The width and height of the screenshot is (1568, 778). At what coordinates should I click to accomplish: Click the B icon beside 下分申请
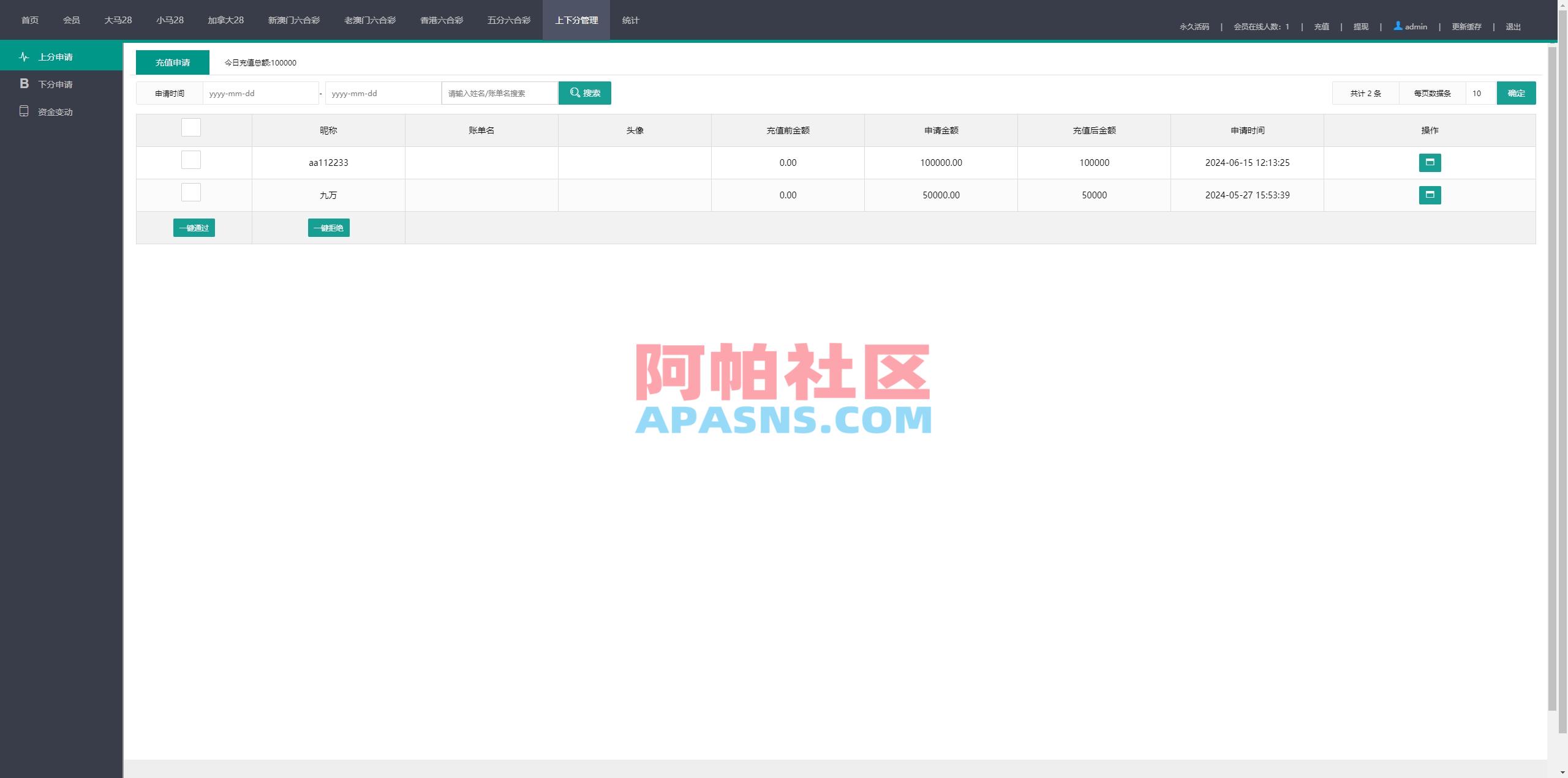[x=24, y=84]
